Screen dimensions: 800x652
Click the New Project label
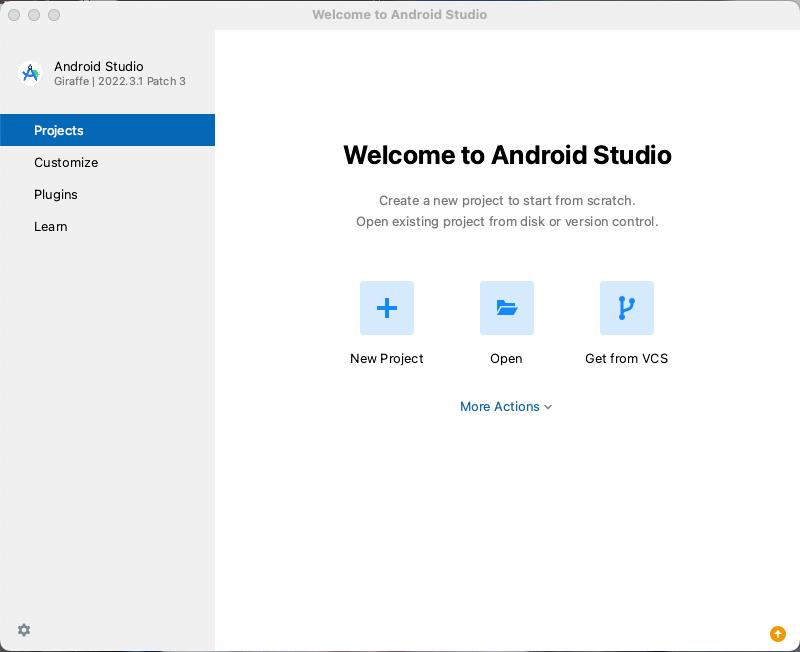pos(387,359)
